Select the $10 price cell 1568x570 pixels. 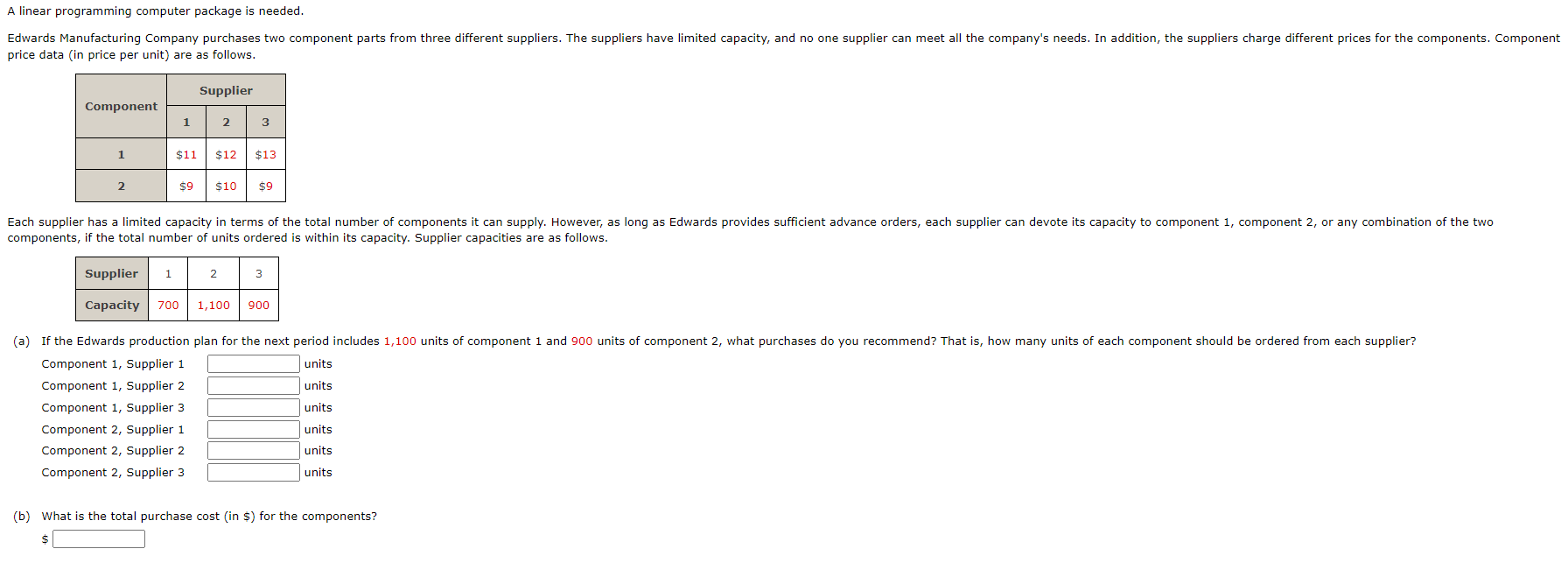(x=225, y=186)
